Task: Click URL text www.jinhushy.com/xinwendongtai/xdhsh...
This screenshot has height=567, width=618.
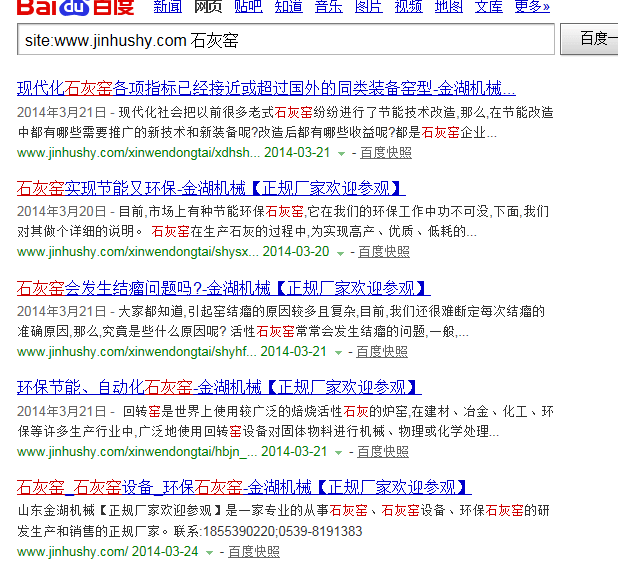Action: (138, 153)
